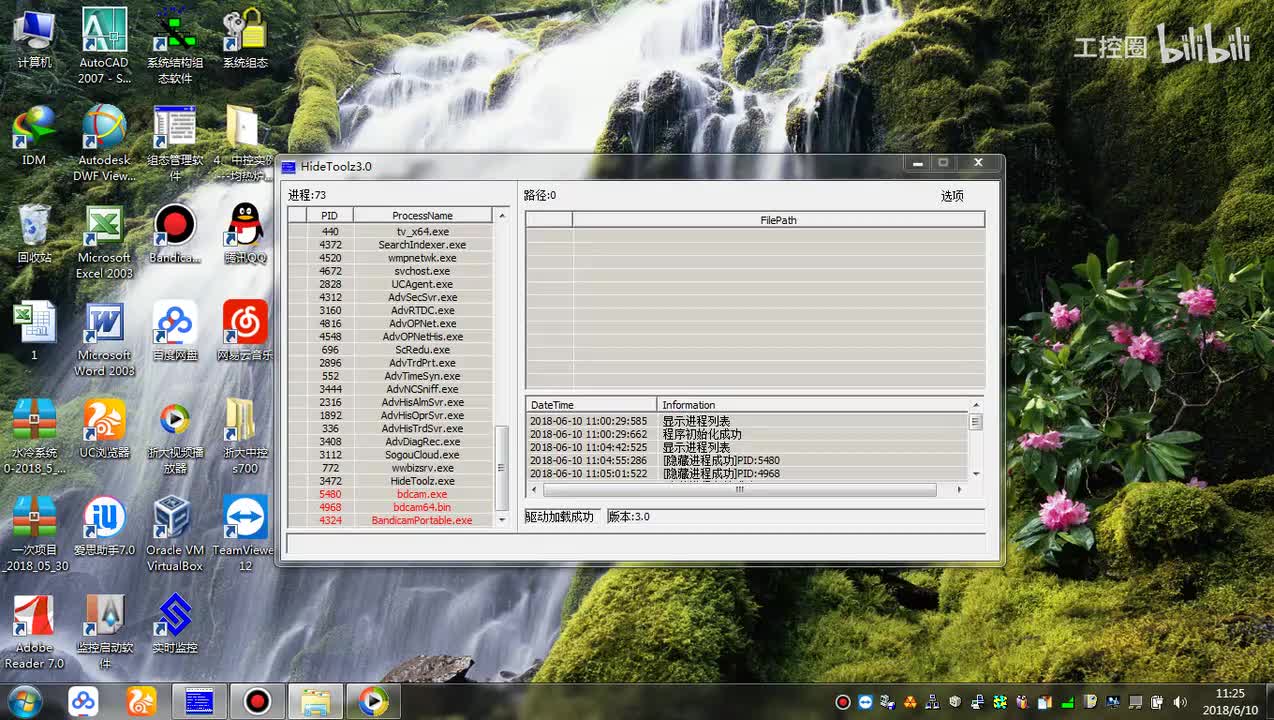Select the AdvRTDC.exe process row

click(x=391, y=310)
